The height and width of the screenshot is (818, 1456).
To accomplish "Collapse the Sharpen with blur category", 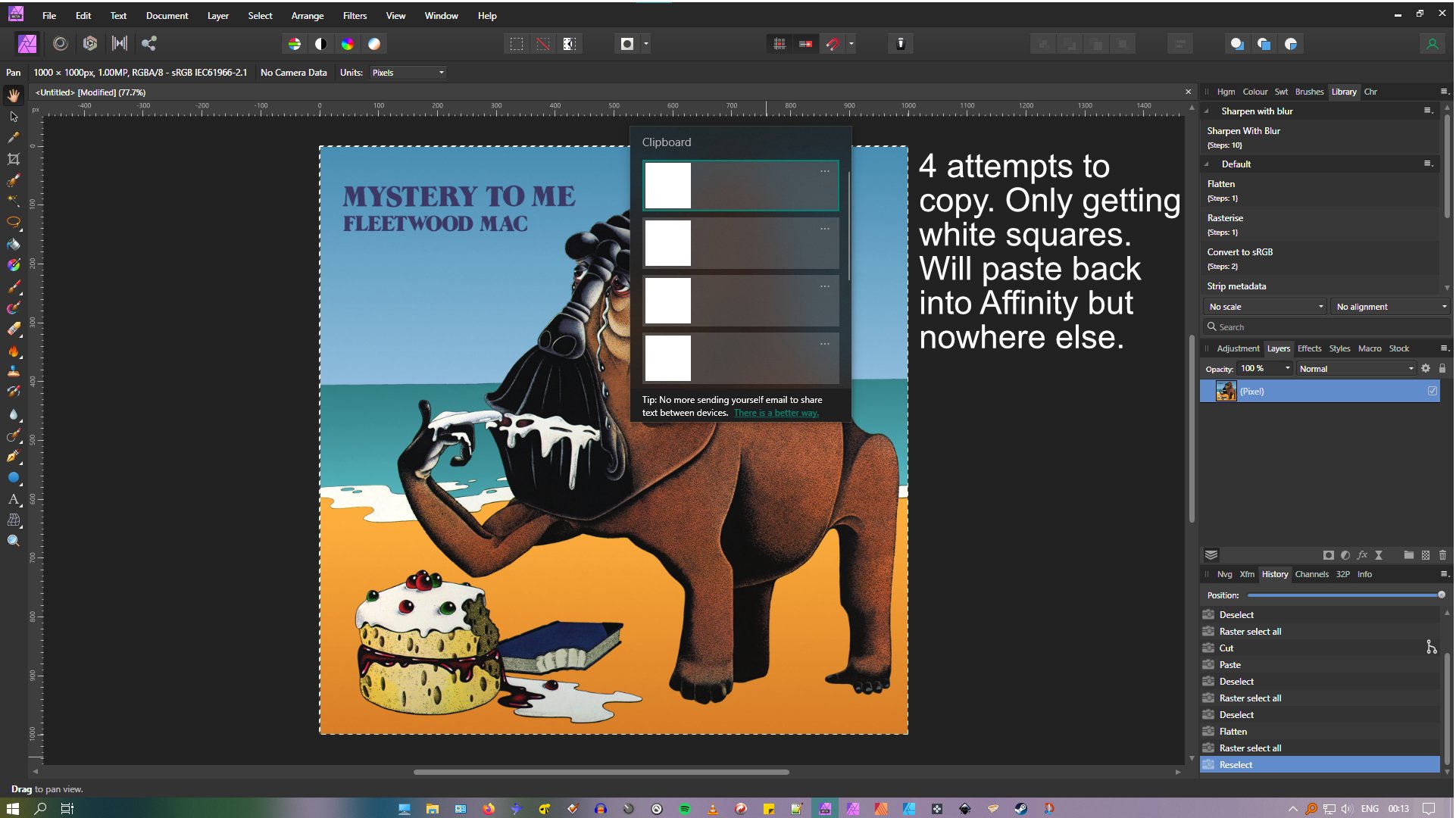I will (x=1207, y=111).
